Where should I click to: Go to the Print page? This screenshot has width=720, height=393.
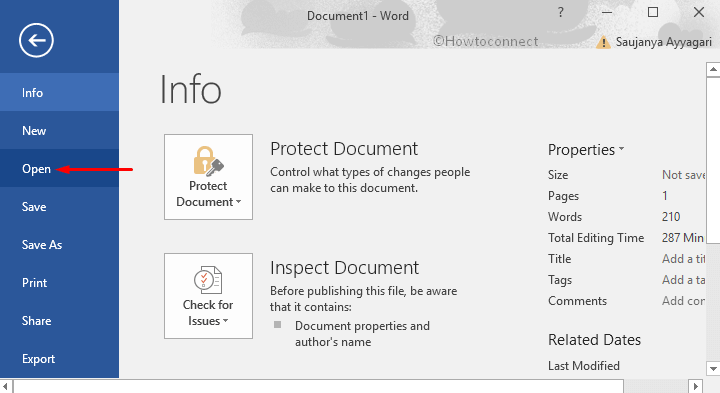pos(59,283)
